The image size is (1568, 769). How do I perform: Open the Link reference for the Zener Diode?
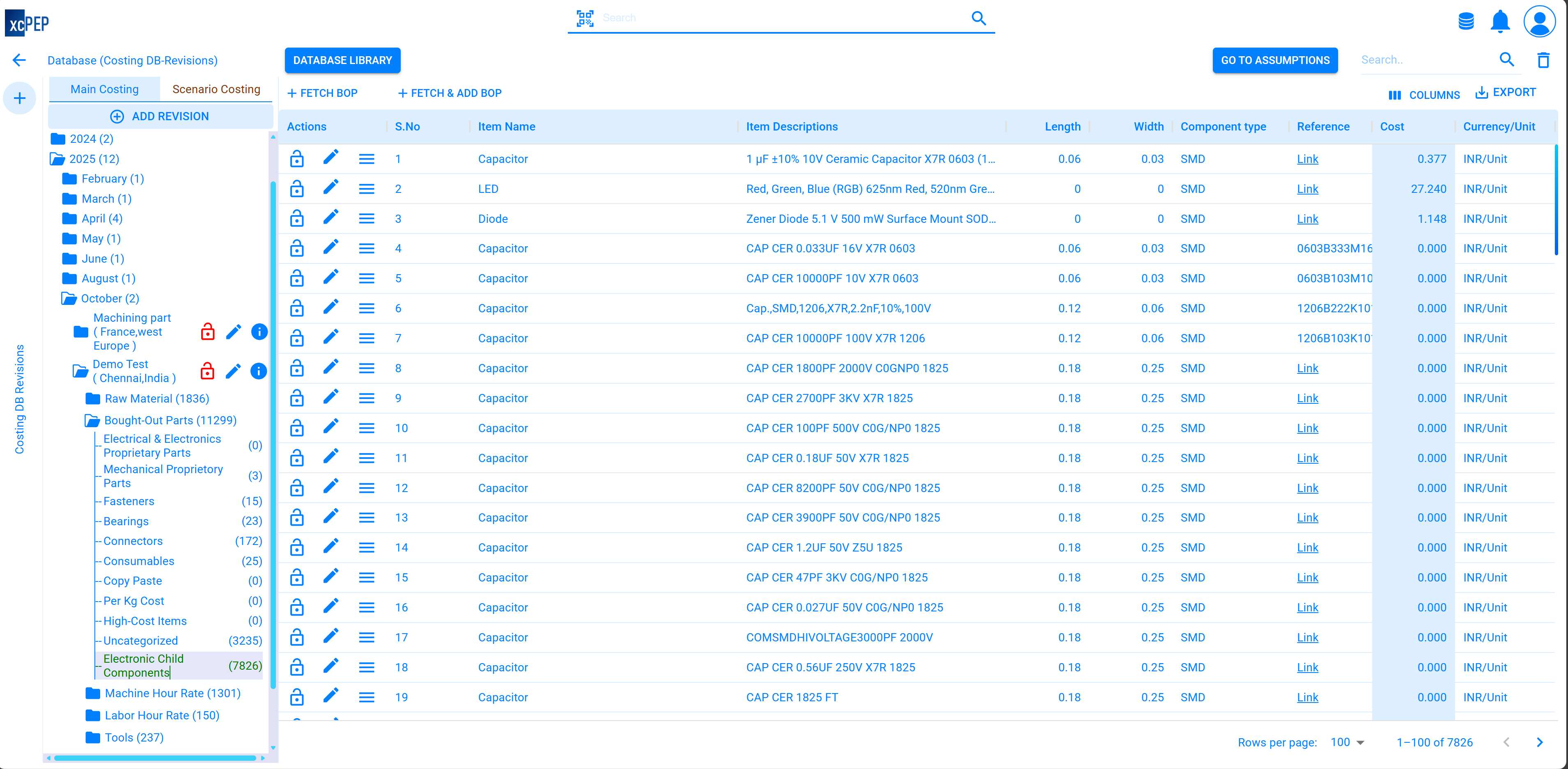pos(1307,219)
